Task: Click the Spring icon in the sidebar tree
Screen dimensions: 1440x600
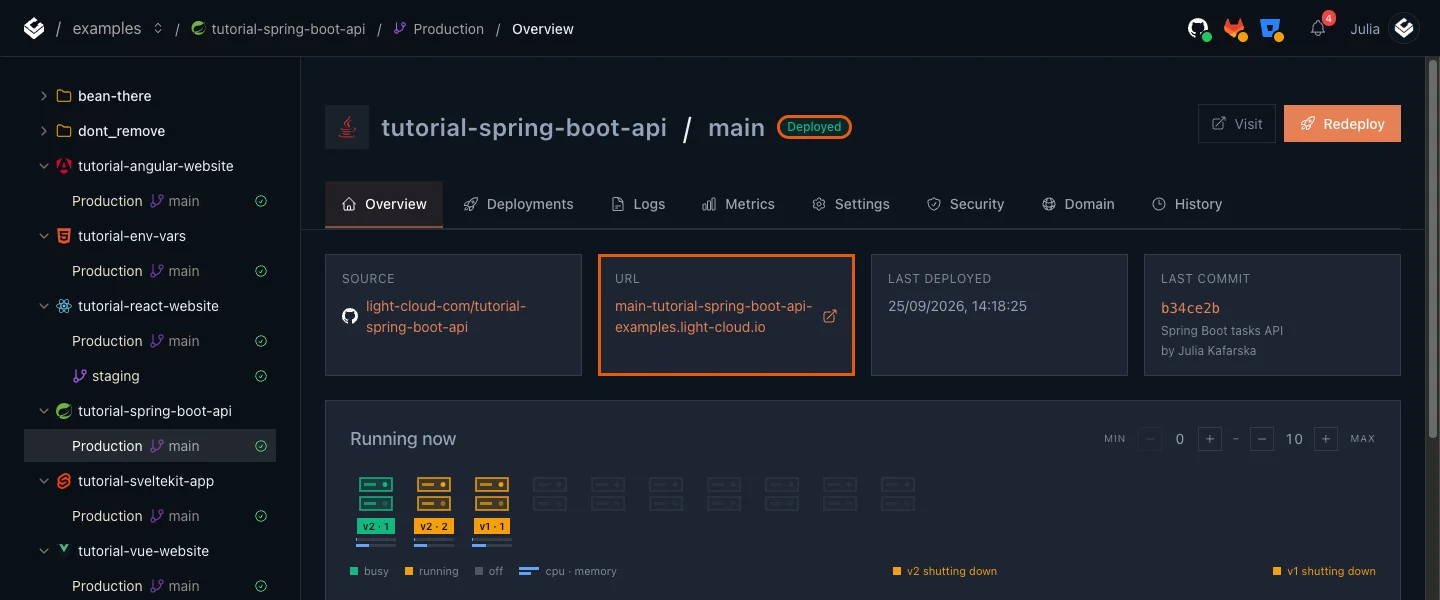Action: pyautogui.click(x=64, y=411)
